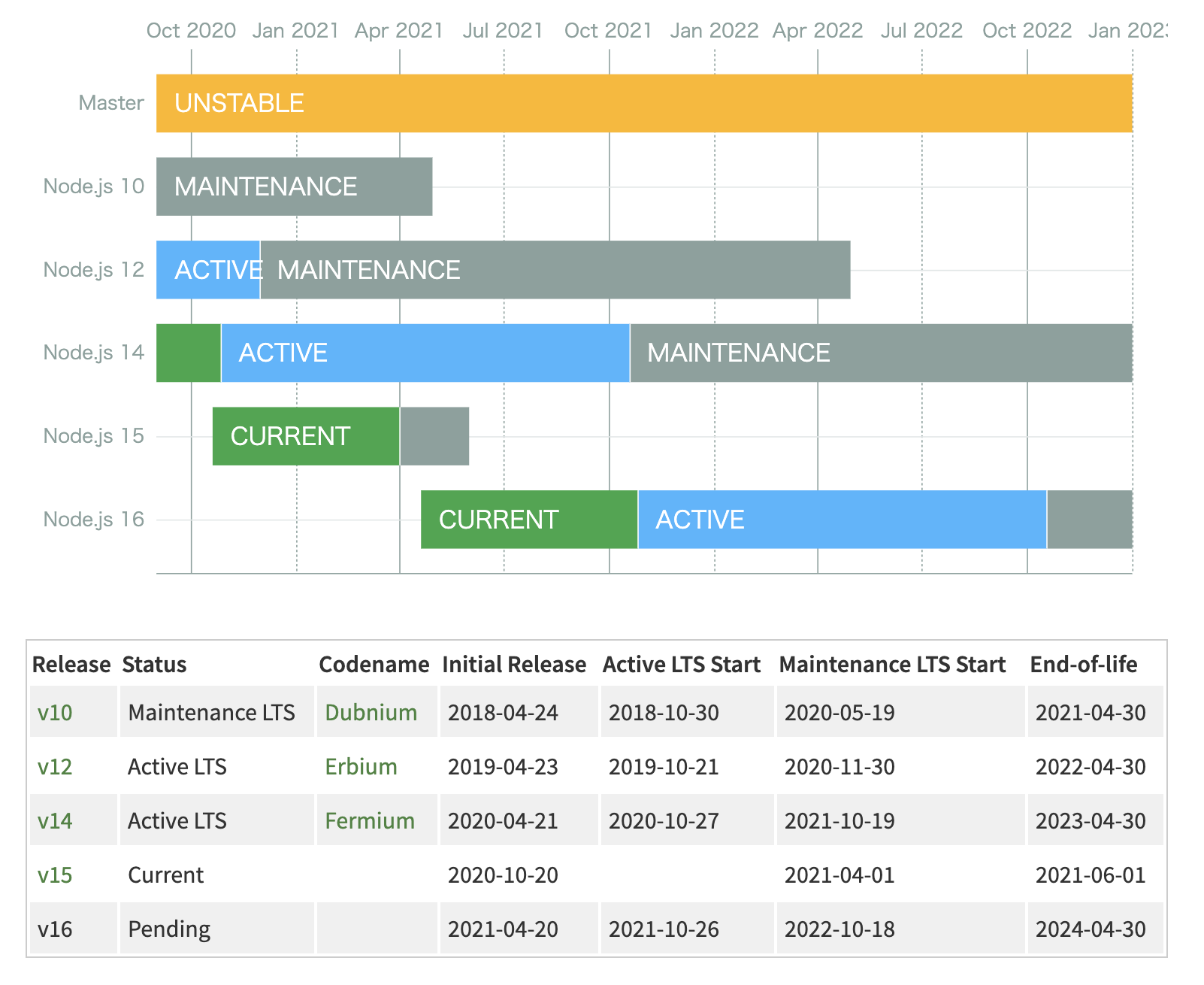This screenshot has width=1204, height=985.
Task: Follow the Dubnium codename link
Action: coord(371,712)
